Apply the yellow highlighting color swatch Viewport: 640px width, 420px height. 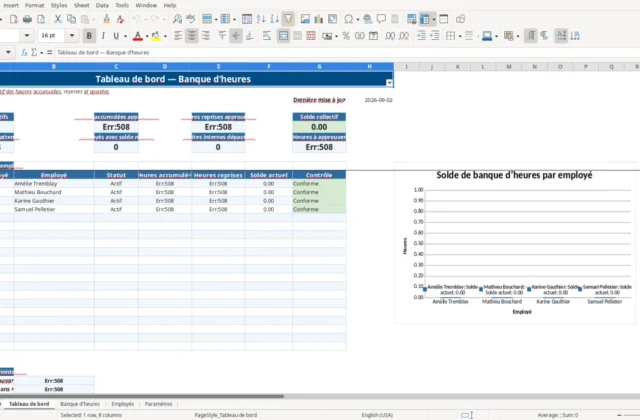tap(156, 36)
